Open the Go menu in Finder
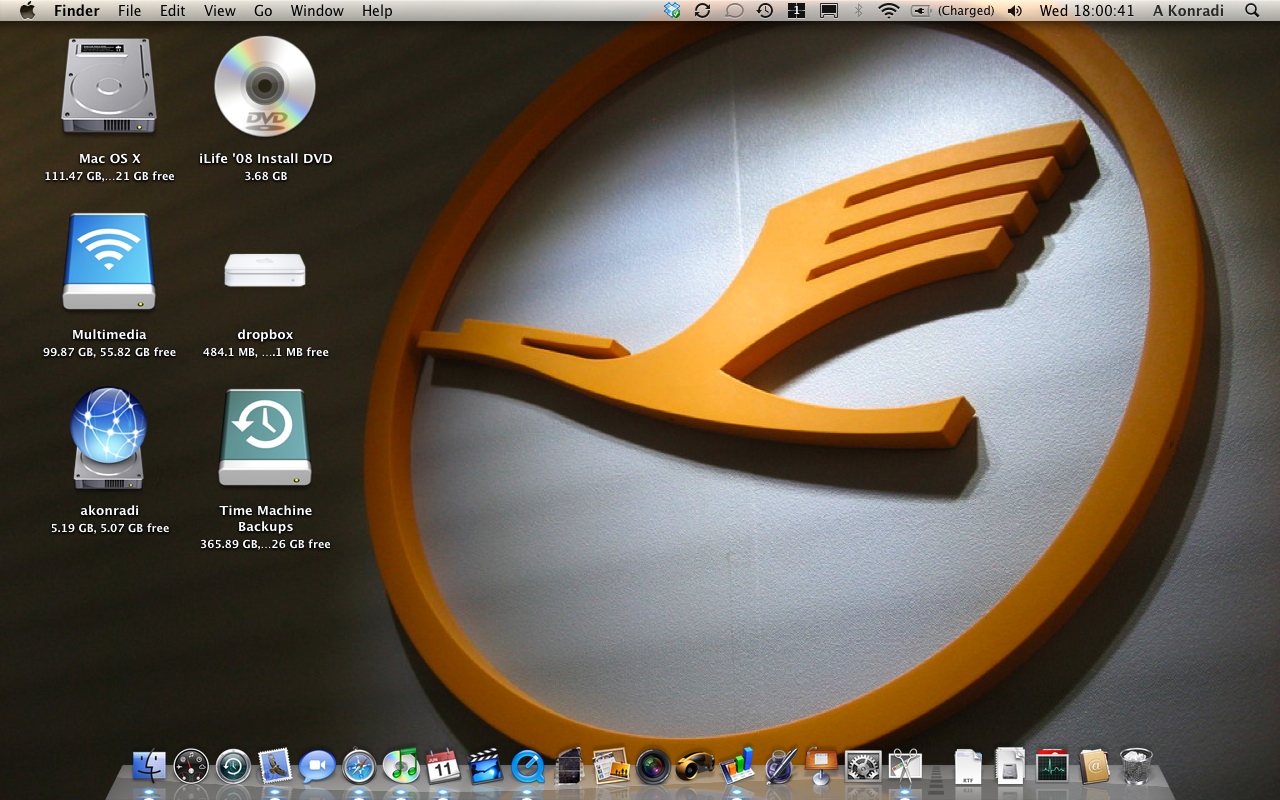The width and height of the screenshot is (1280, 800). pyautogui.click(x=263, y=10)
